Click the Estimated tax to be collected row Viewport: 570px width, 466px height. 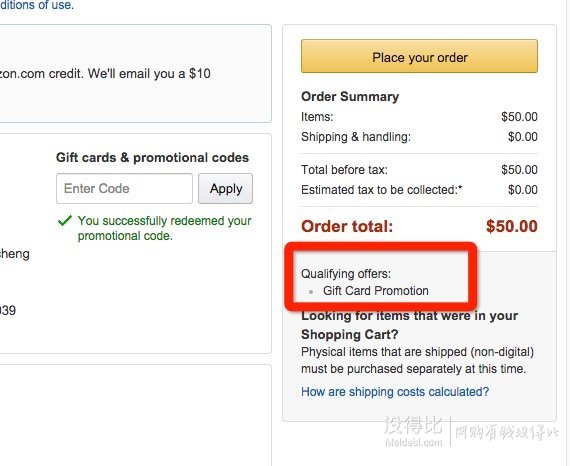point(419,190)
